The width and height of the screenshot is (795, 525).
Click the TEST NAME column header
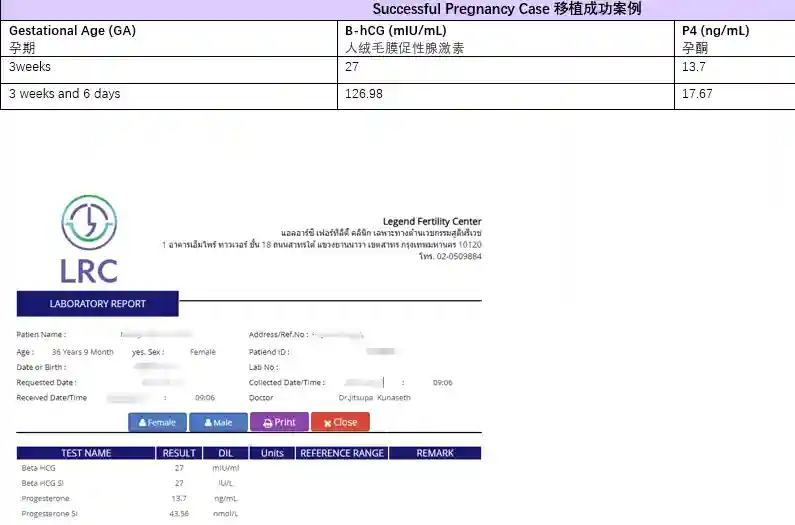coord(86,453)
